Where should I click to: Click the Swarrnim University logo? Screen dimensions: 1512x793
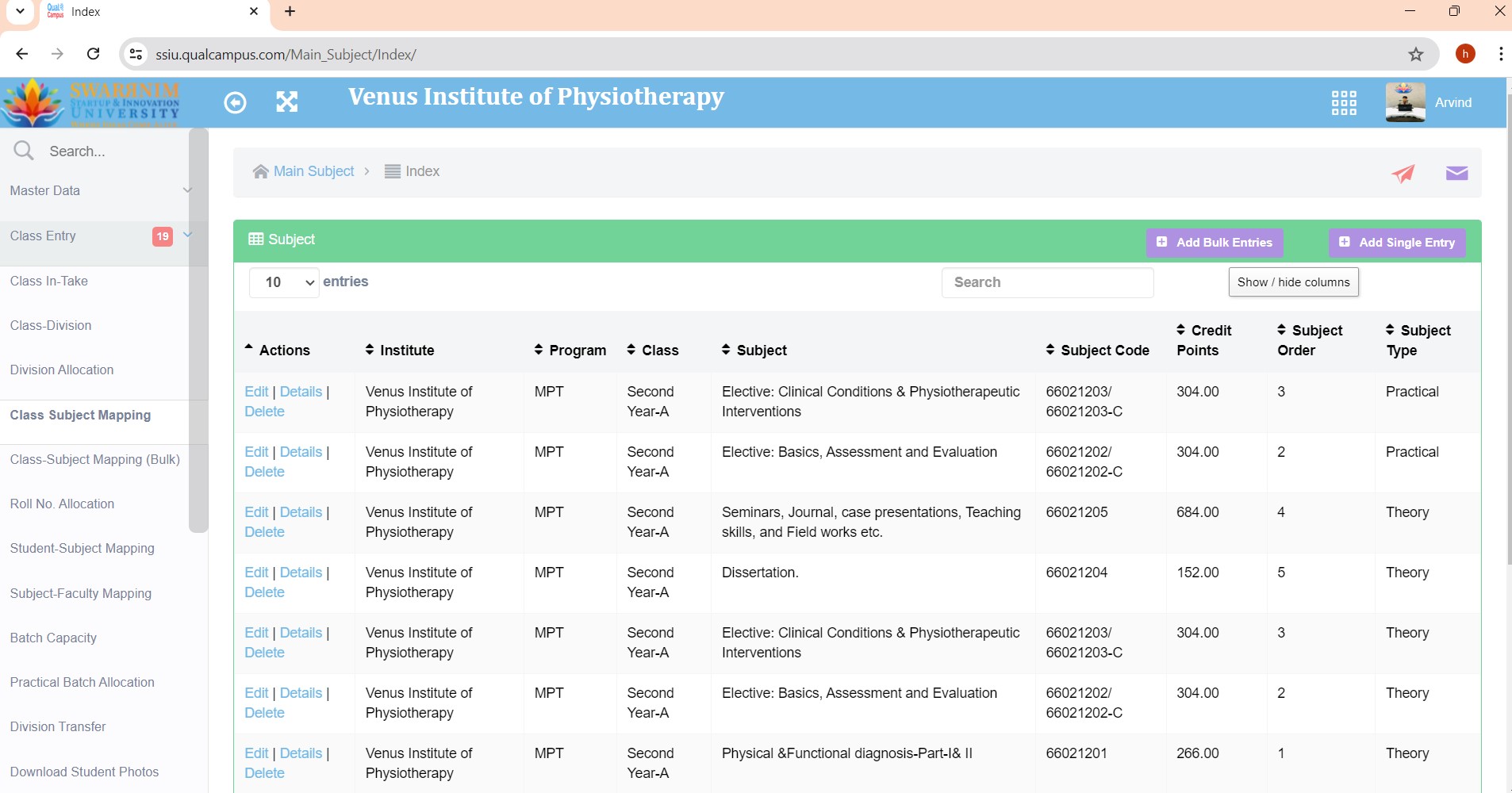tap(90, 103)
